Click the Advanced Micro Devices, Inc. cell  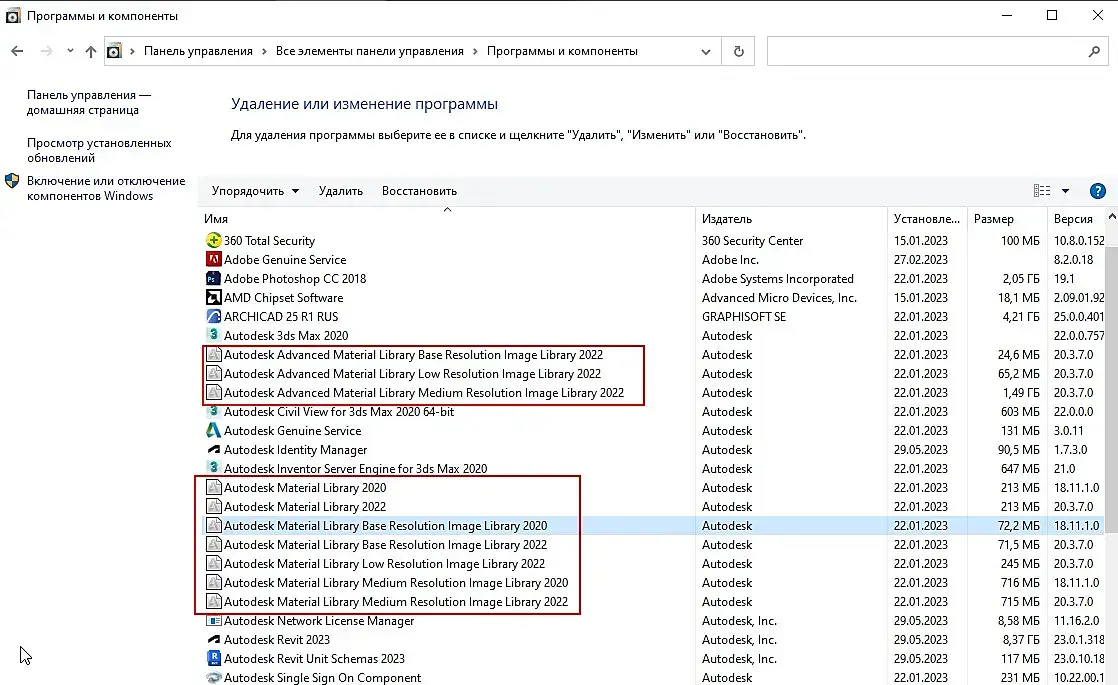(779, 297)
